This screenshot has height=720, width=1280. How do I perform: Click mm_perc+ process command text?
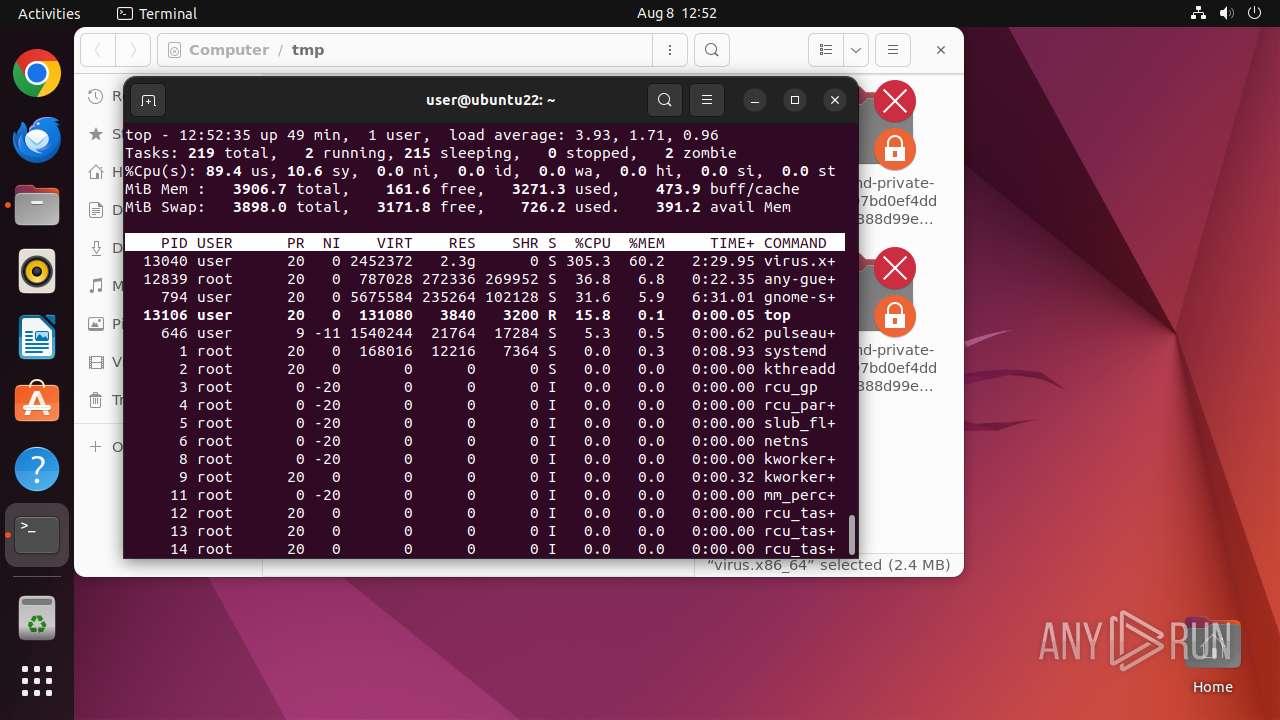point(799,495)
